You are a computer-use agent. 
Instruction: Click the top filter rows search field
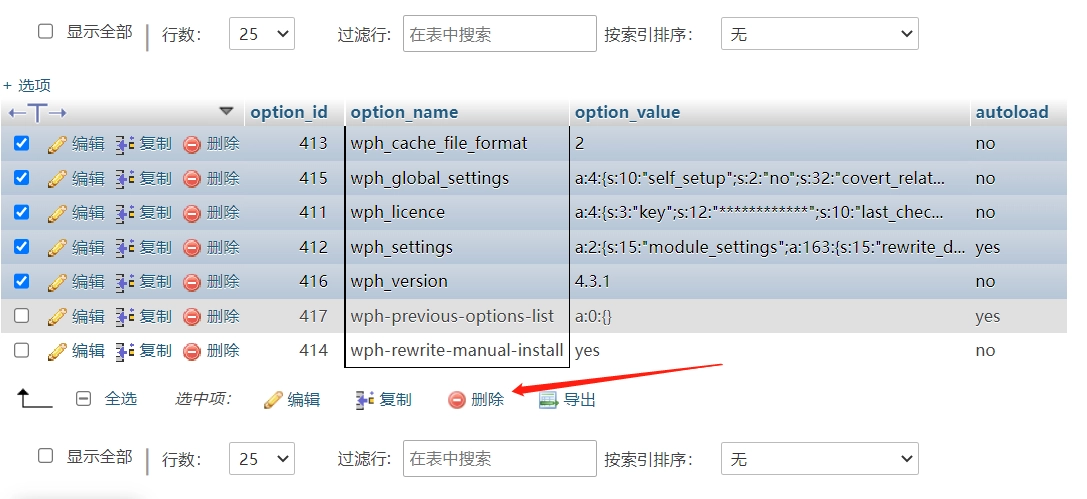coord(499,34)
